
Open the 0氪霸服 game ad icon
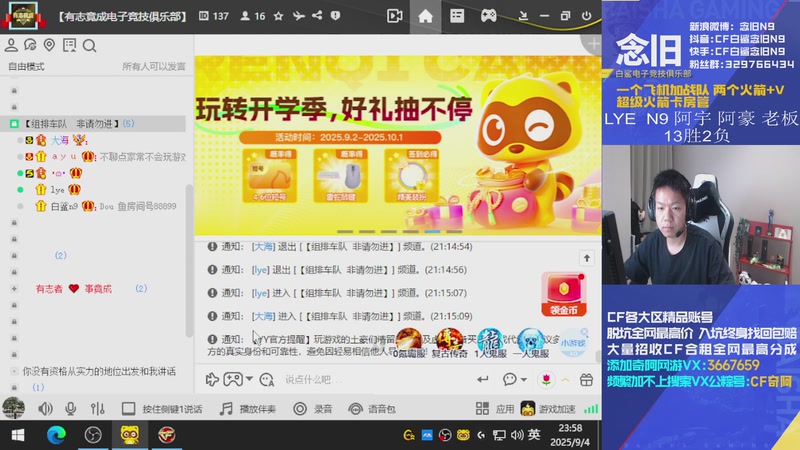tap(409, 343)
